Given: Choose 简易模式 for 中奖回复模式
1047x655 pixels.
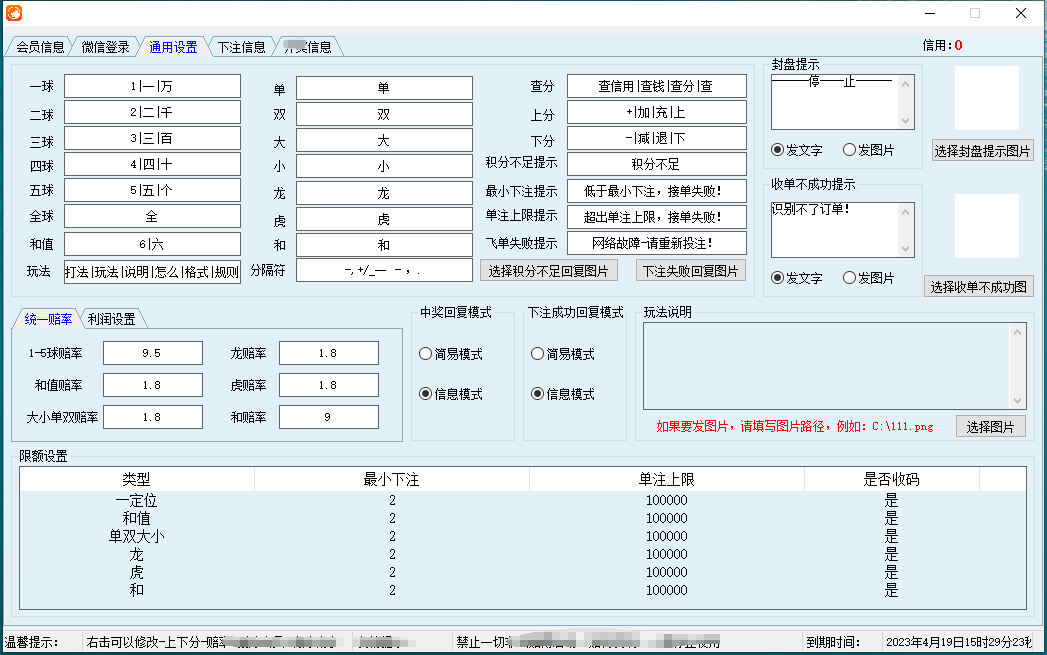Looking at the screenshot, I should (426, 354).
